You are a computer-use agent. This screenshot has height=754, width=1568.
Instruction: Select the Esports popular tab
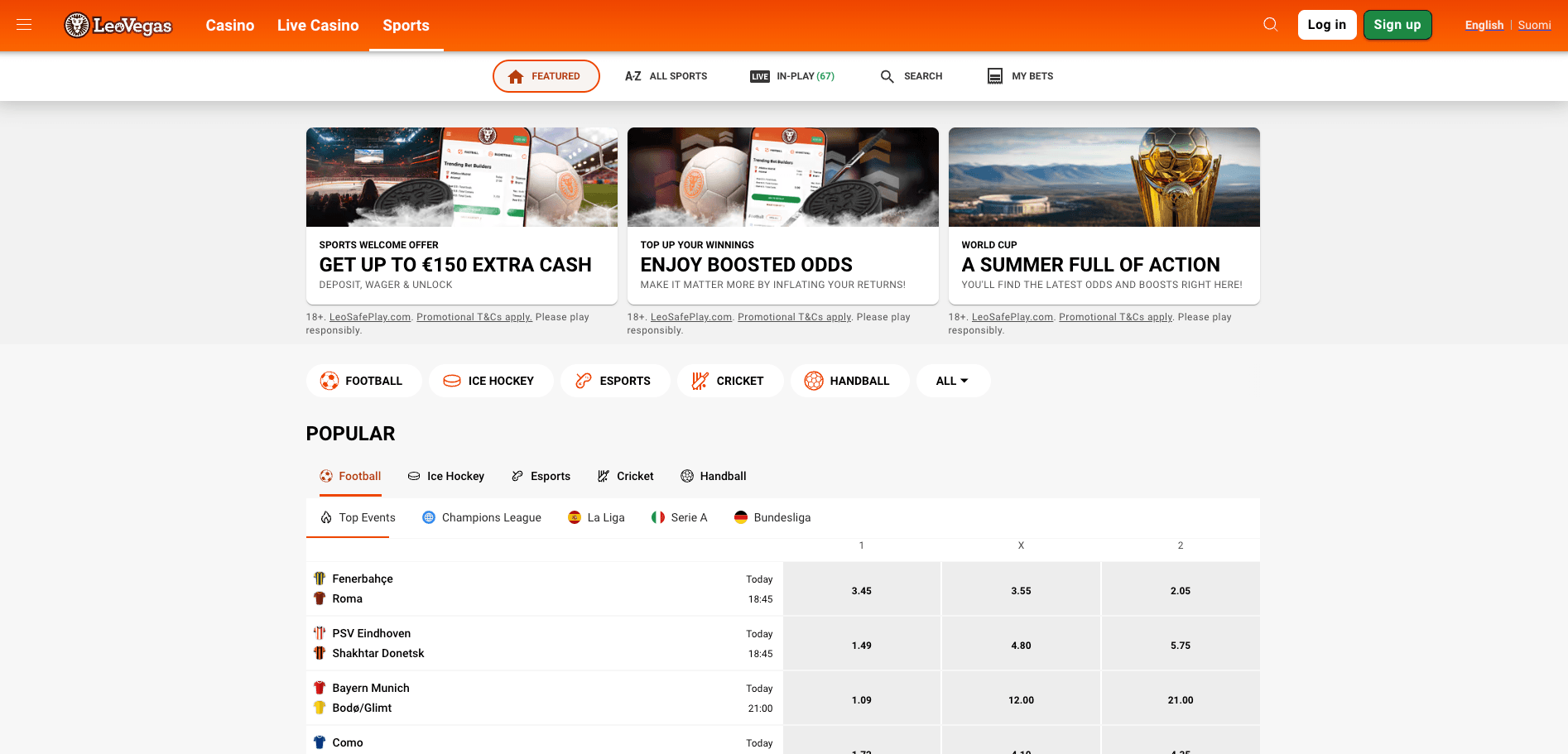(x=541, y=476)
